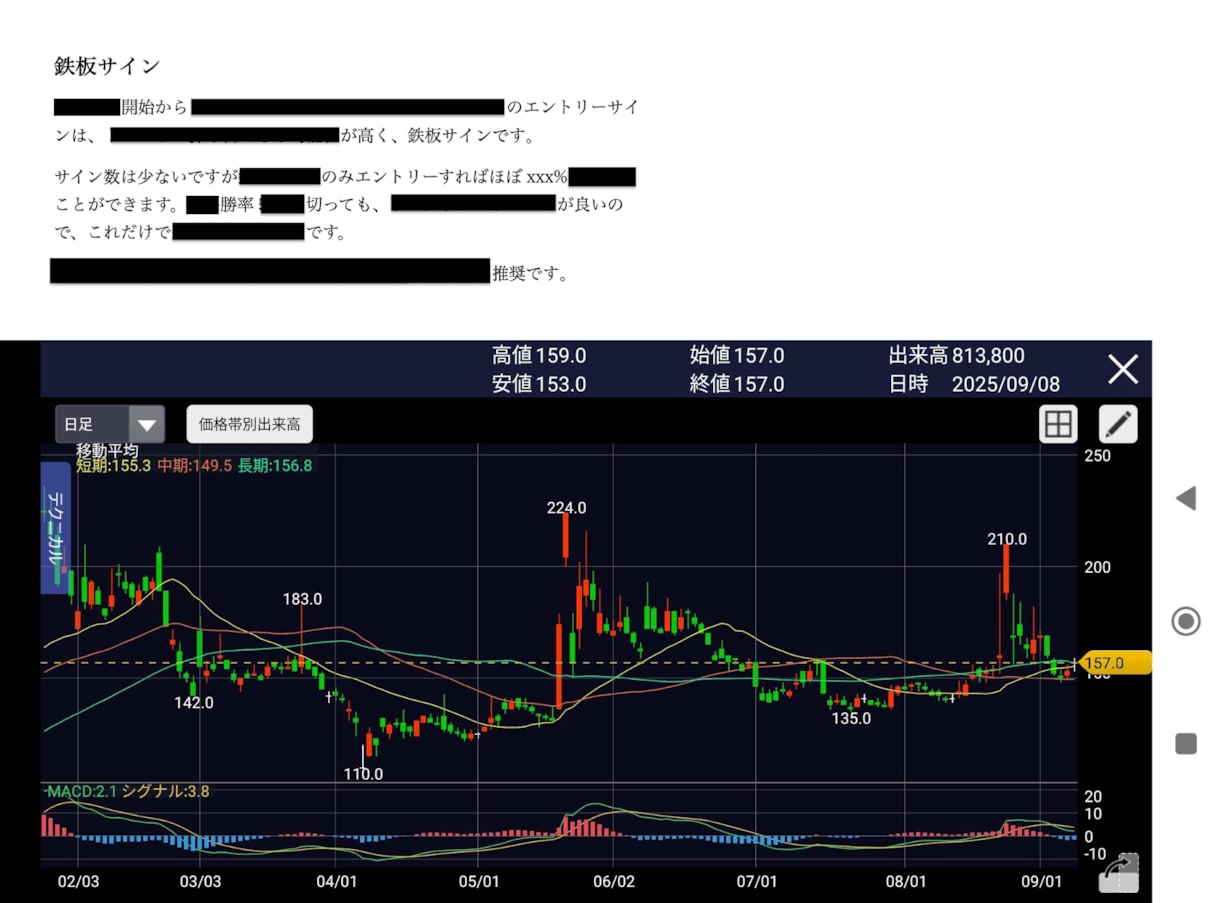
Task: Click the 08/01 date axis label
Action: click(x=904, y=882)
